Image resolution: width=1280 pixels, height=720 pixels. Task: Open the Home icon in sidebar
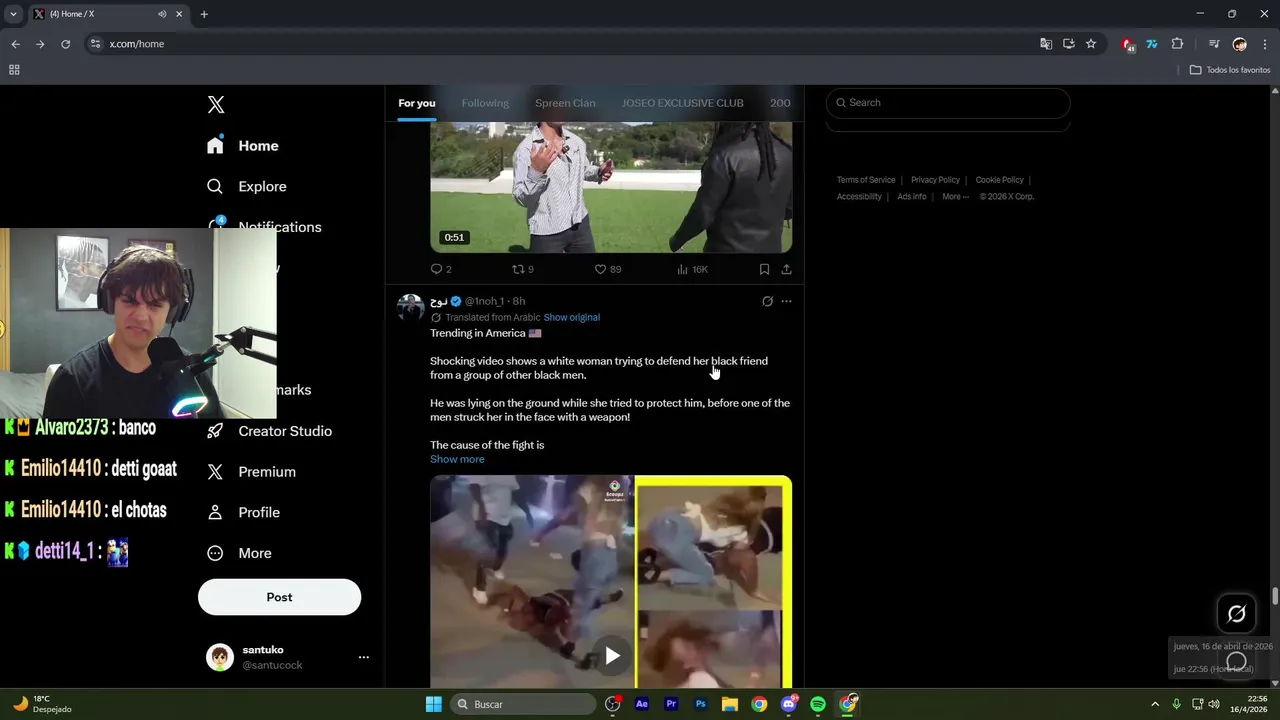tap(215, 145)
